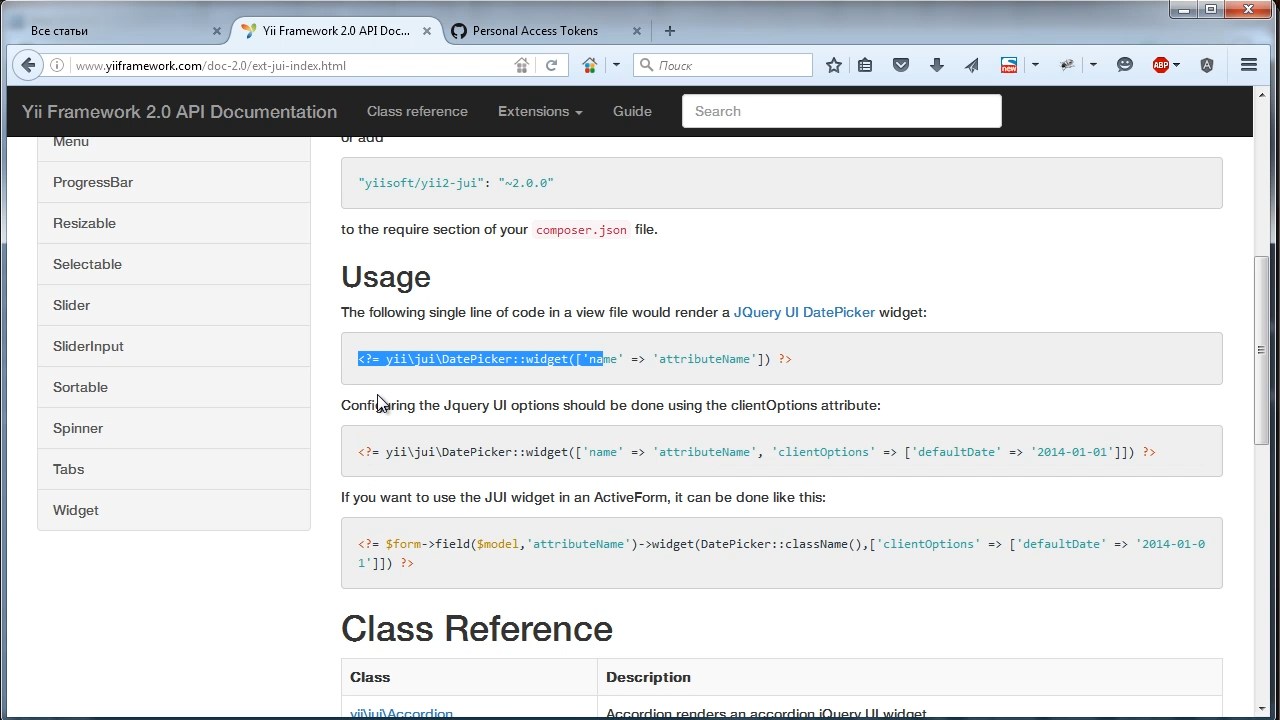Open the downloads arrow icon

[x=937, y=65]
